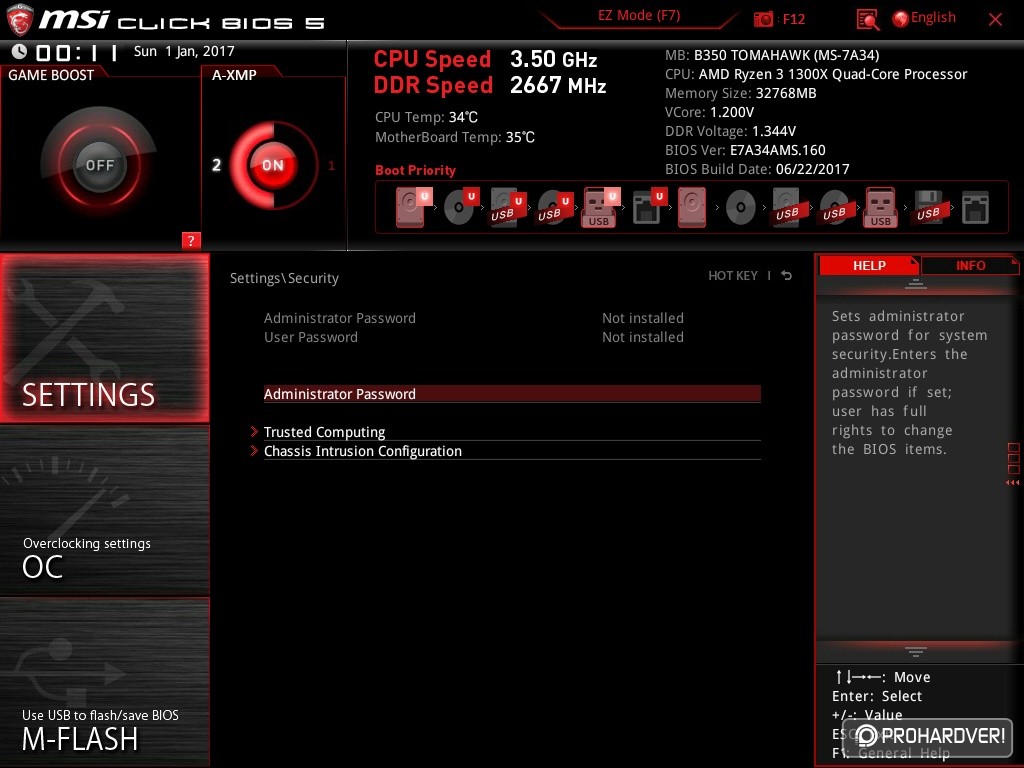The height and width of the screenshot is (768, 1024).
Task: Click the system time 00:11
Action: [x=77, y=52]
